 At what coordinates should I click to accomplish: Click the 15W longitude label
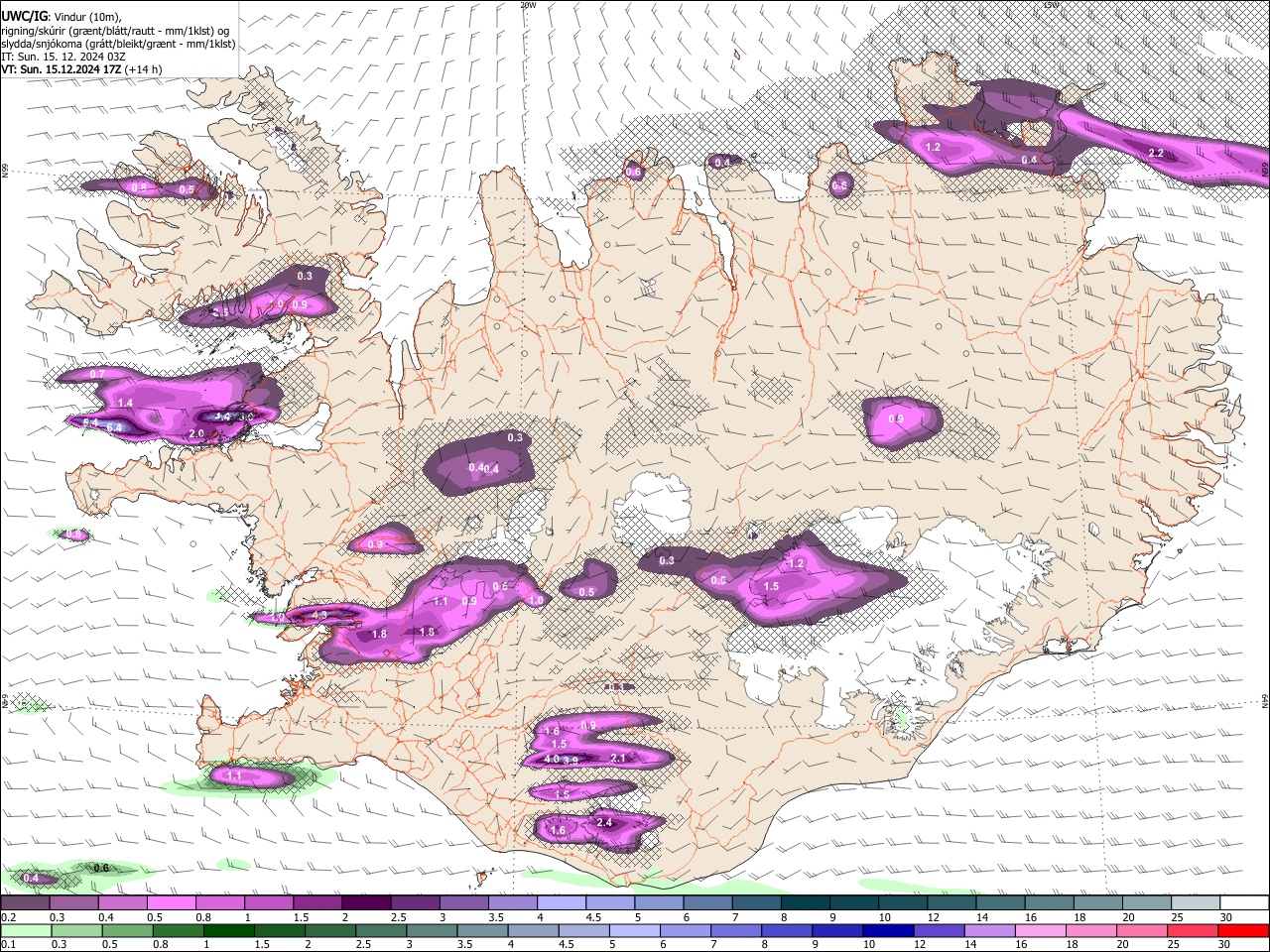click(1053, 5)
